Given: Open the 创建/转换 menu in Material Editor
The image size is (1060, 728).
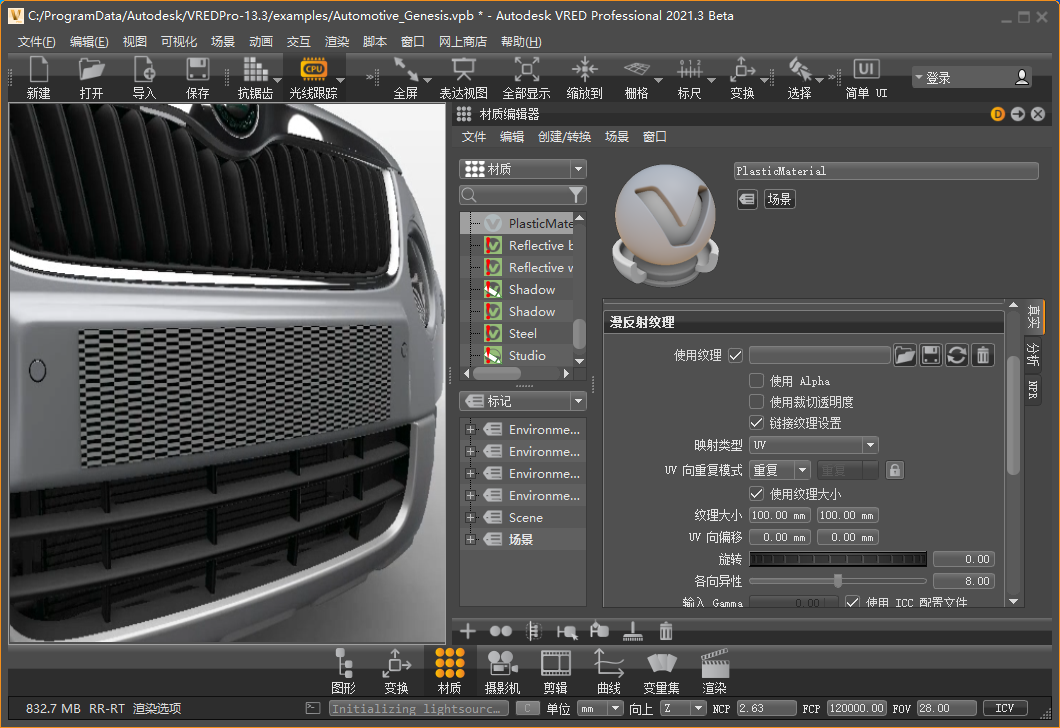Looking at the screenshot, I should [564, 137].
